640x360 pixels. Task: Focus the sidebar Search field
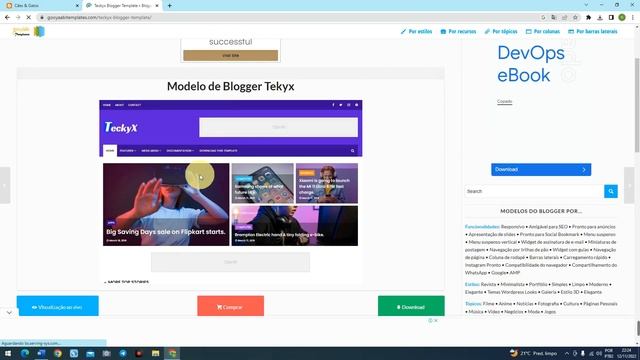tap(534, 191)
